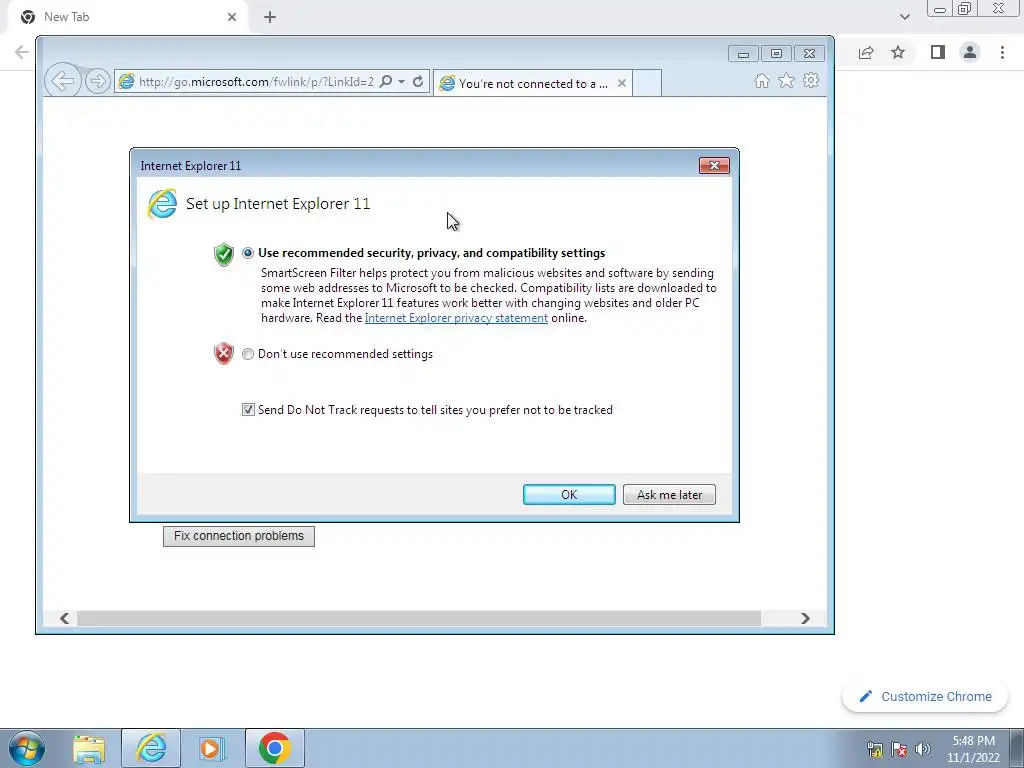
Task: Click Ask me later button
Action: [x=669, y=494]
